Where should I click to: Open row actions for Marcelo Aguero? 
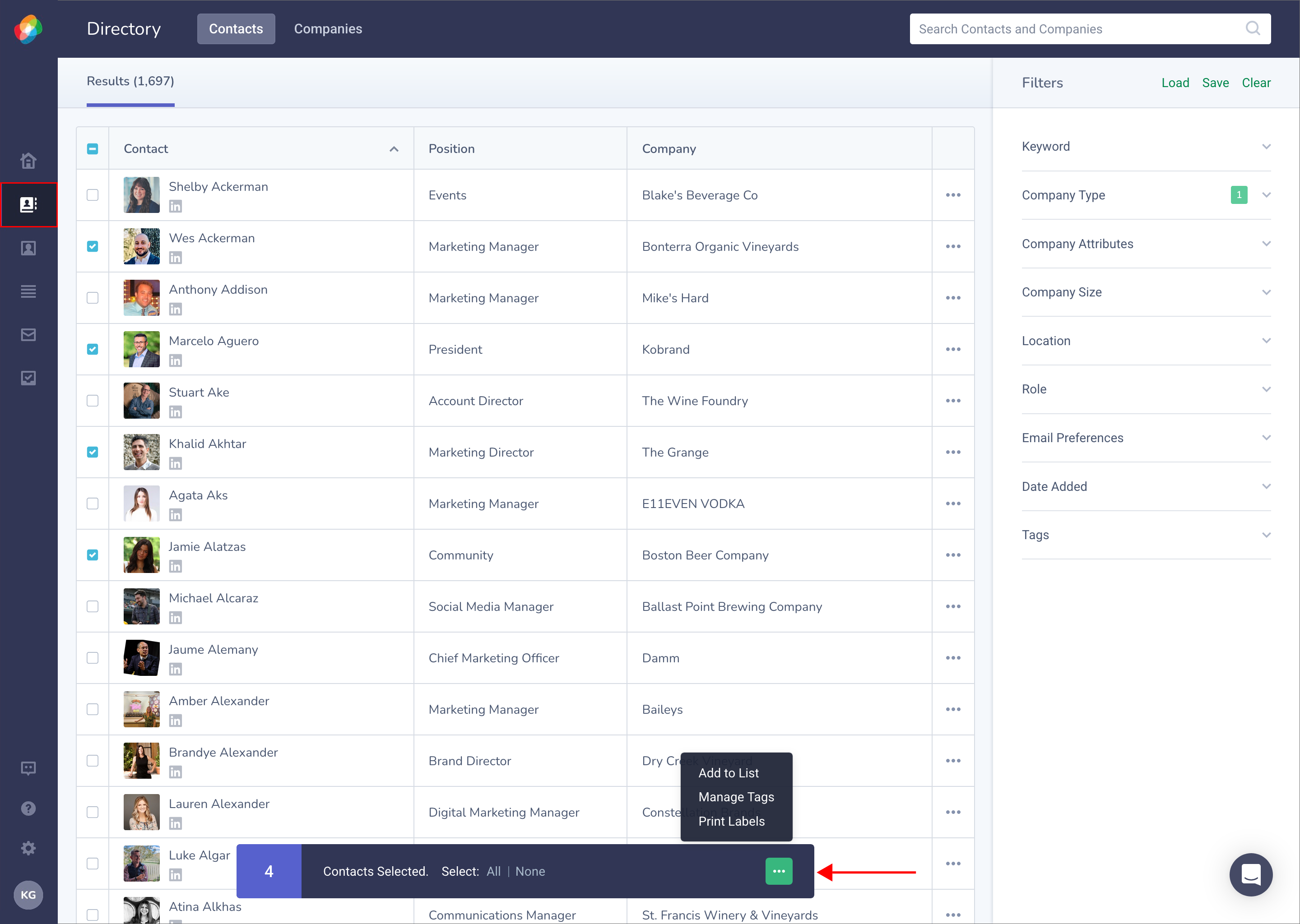[x=953, y=349]
